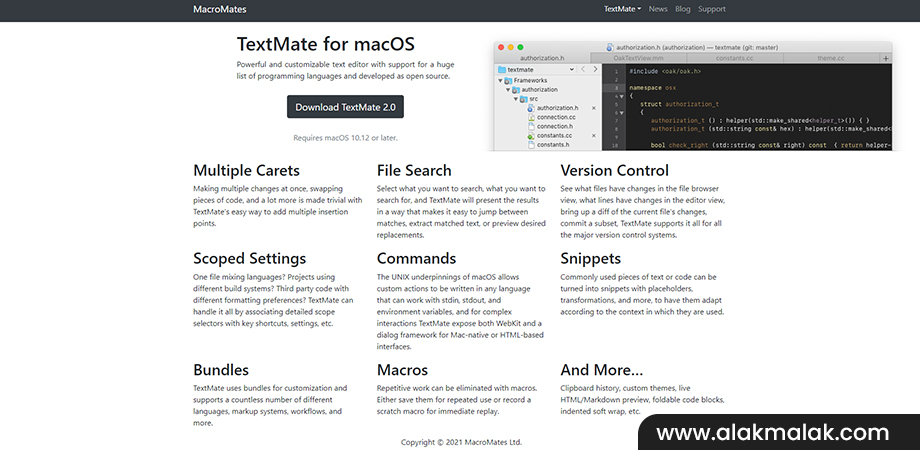Click the Frameworks folder icon
920x450 pixels.
pyautogui.click(x=508, y=80)
